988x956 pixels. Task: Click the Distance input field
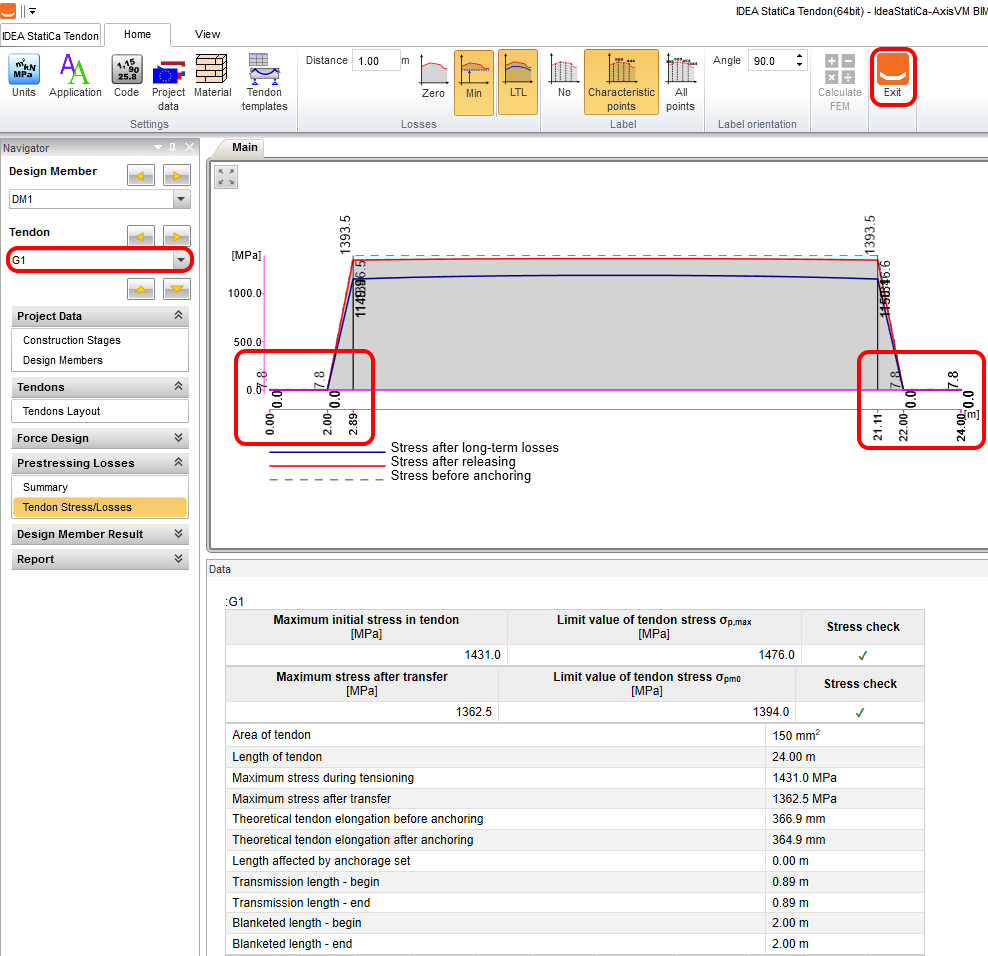point(375,61)
